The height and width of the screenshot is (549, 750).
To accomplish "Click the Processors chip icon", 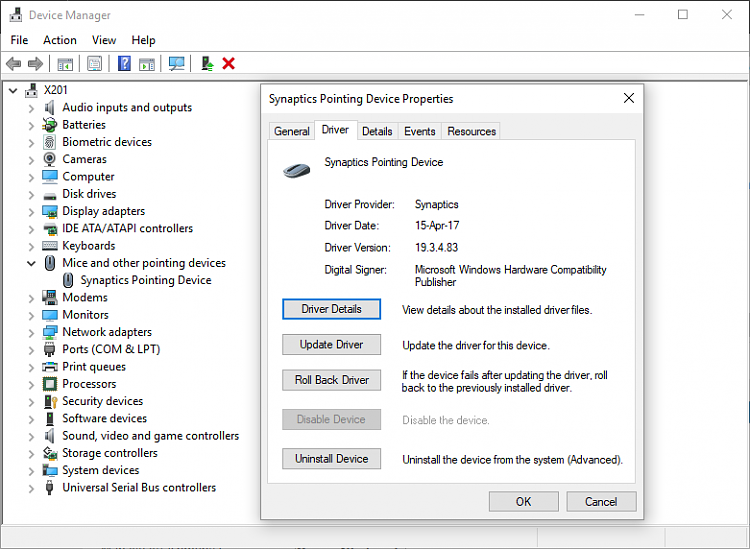I will 49,384.
